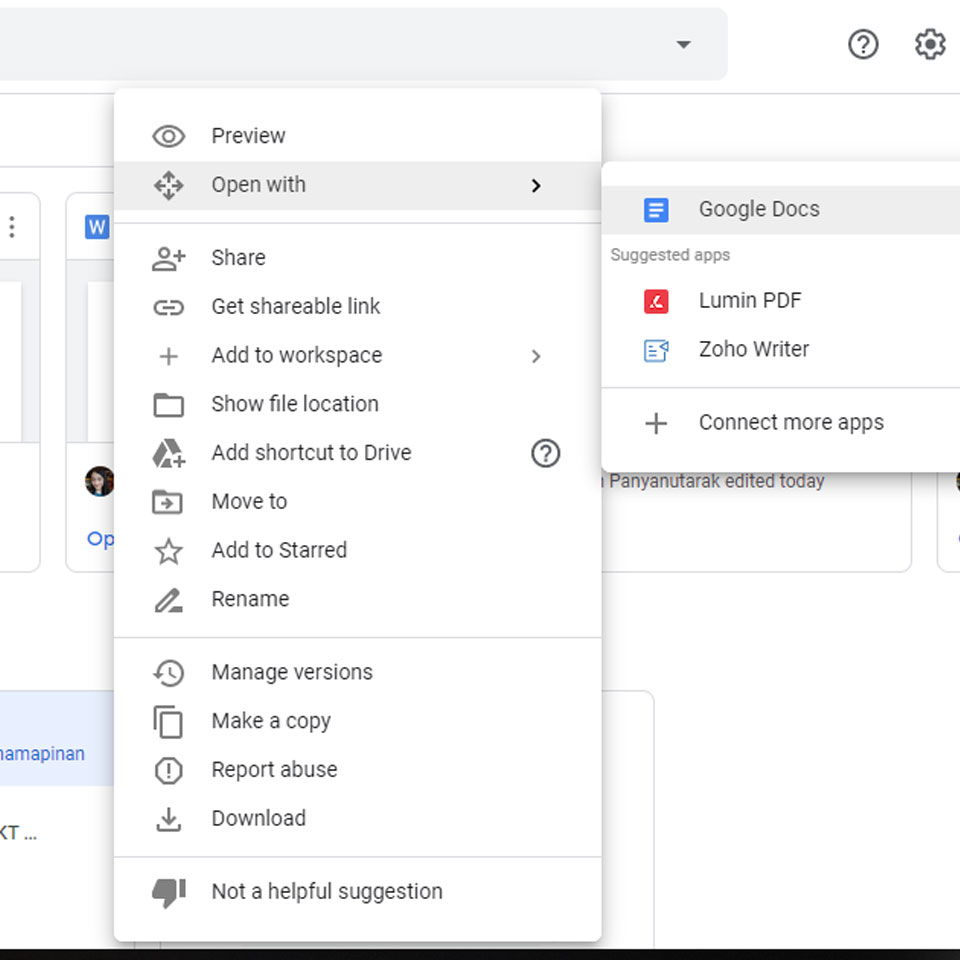Click the Add to Starred star icon
Viewport: 960px width, 960px height.
click(x=168, y=551)
